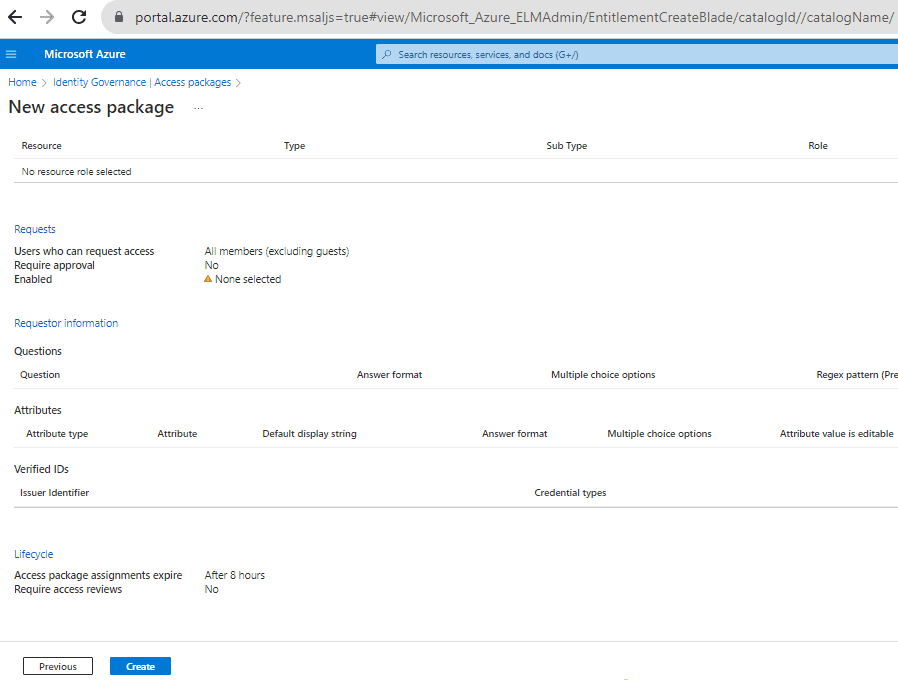Click the warning icon beside None selected
The height and width of the screenshot is (693, 898).
pyautogui.click(x=208, y=280)
